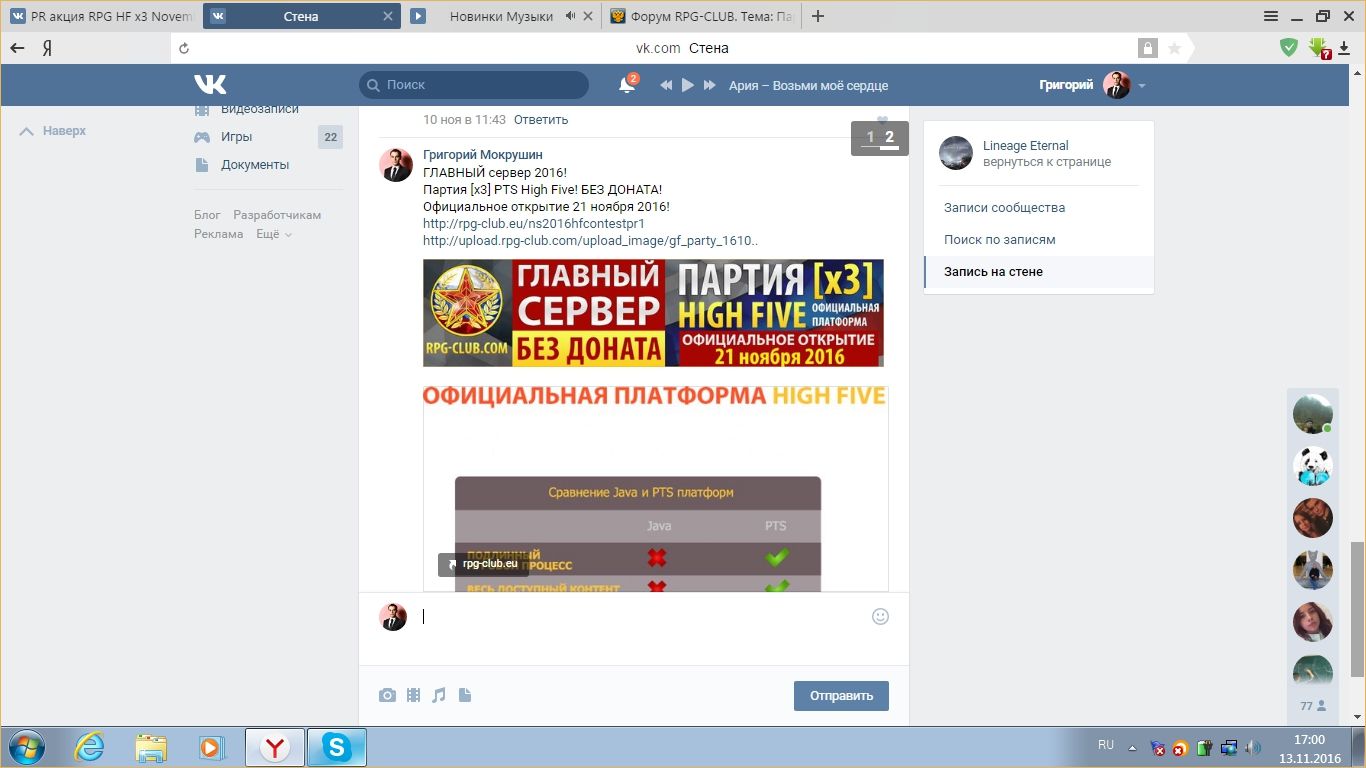The width and height of the screenshot is (1366, 768).
Task: Open a new browser tab
Action: (x=818, y=16)
